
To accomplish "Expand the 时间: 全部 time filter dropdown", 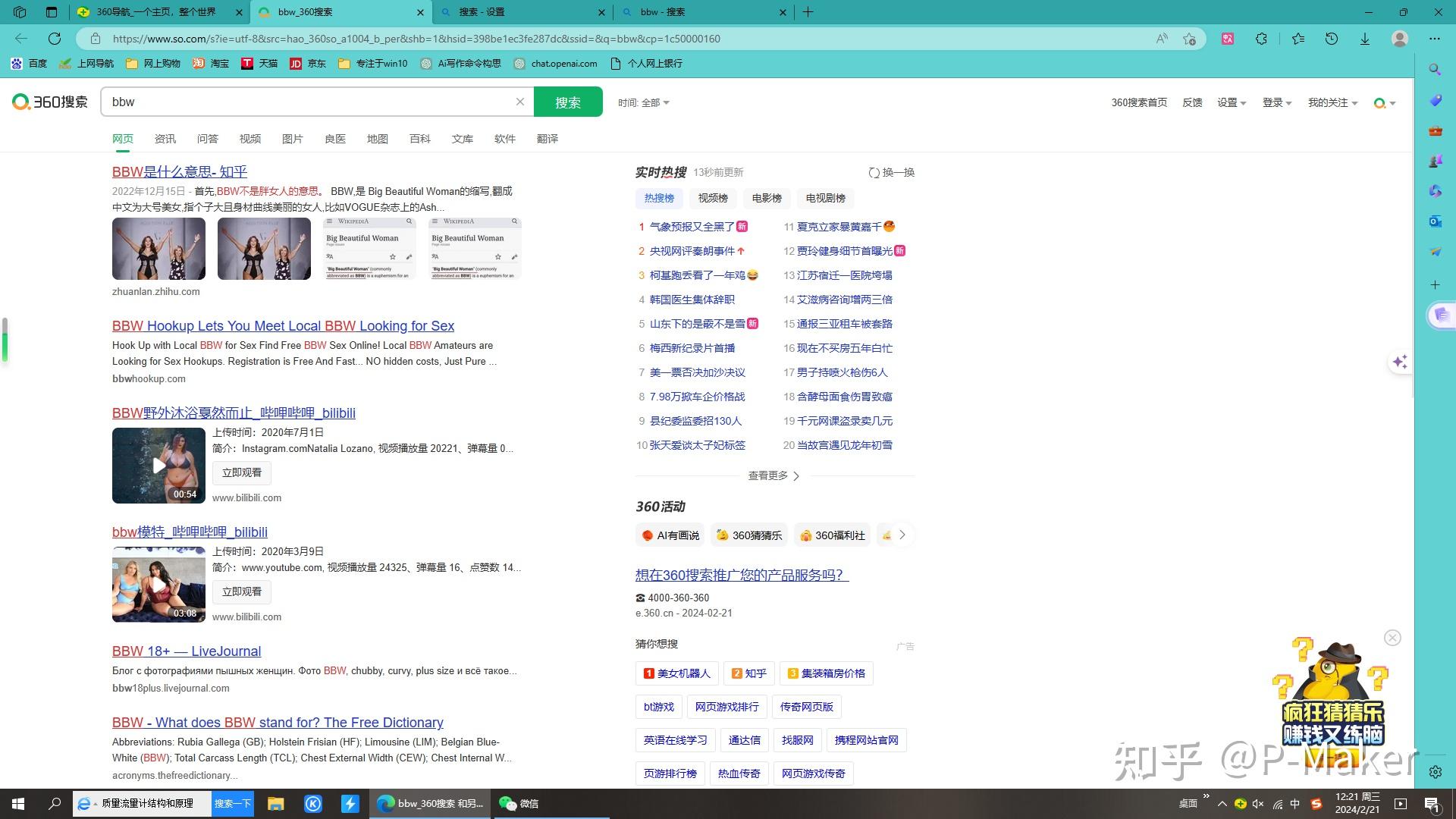I will click(x=644, y=102).
